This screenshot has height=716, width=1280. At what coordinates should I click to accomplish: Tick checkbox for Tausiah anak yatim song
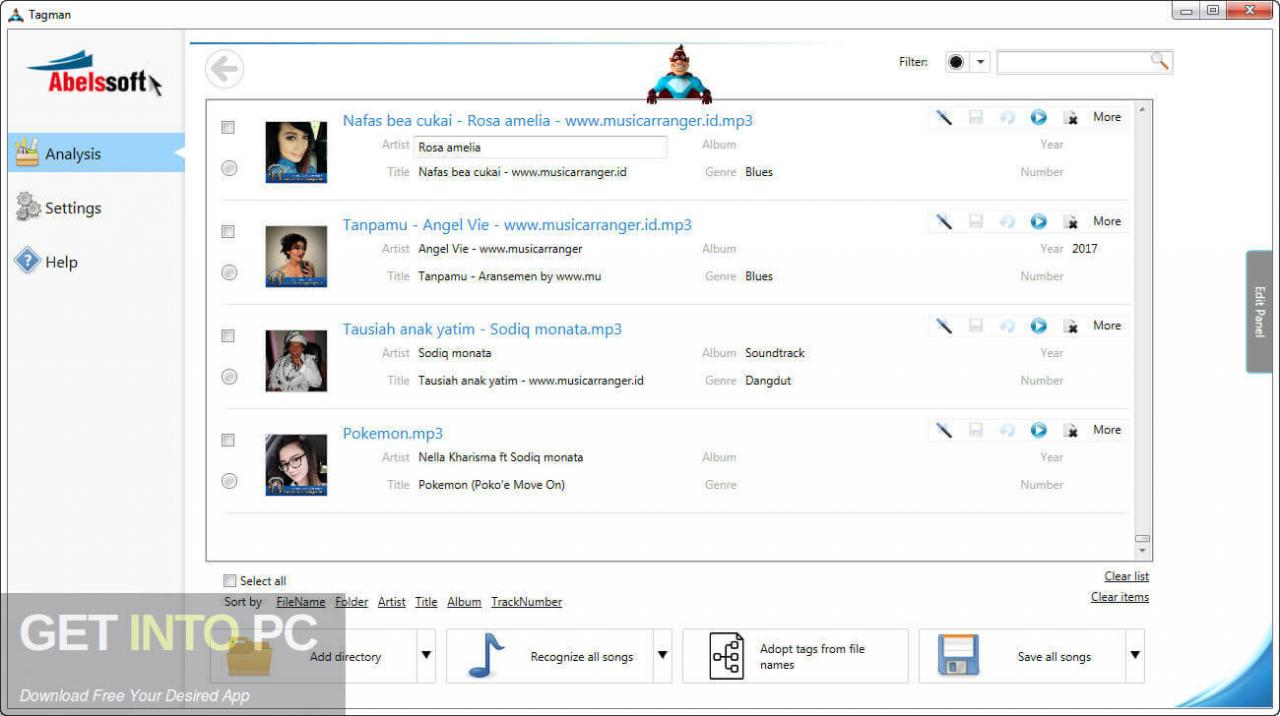(228, 335)
